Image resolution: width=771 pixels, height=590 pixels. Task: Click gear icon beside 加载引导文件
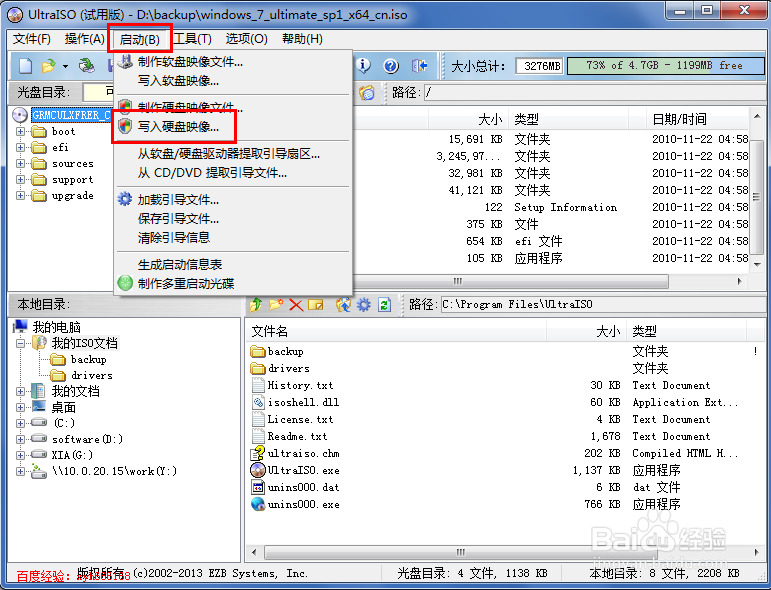[x=125, y=200]
